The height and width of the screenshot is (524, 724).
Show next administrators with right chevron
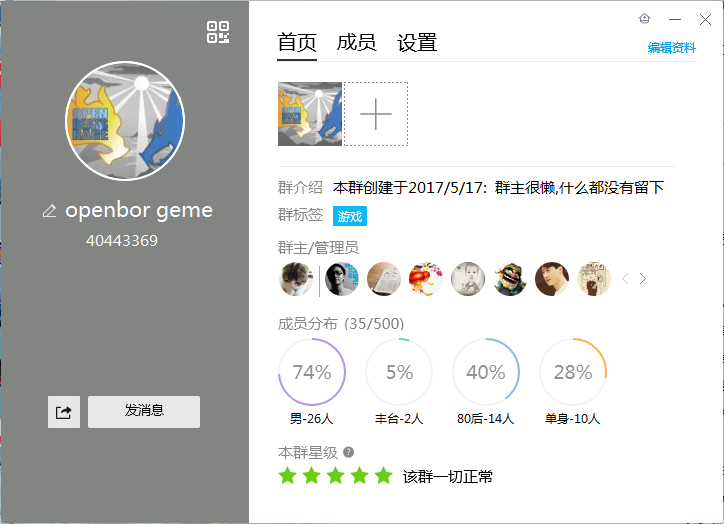[x=643, y=278]
